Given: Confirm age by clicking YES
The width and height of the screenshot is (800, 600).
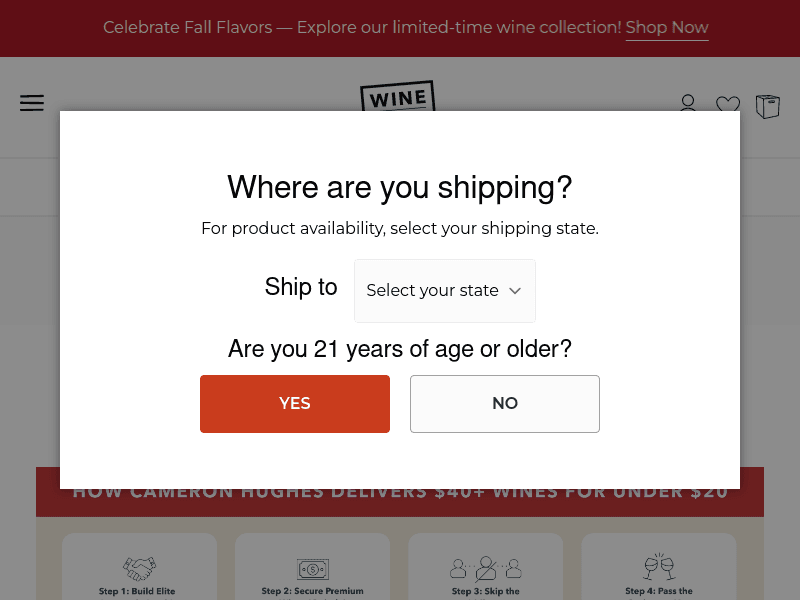Looking at the screenshot, I should coord(295,404).
